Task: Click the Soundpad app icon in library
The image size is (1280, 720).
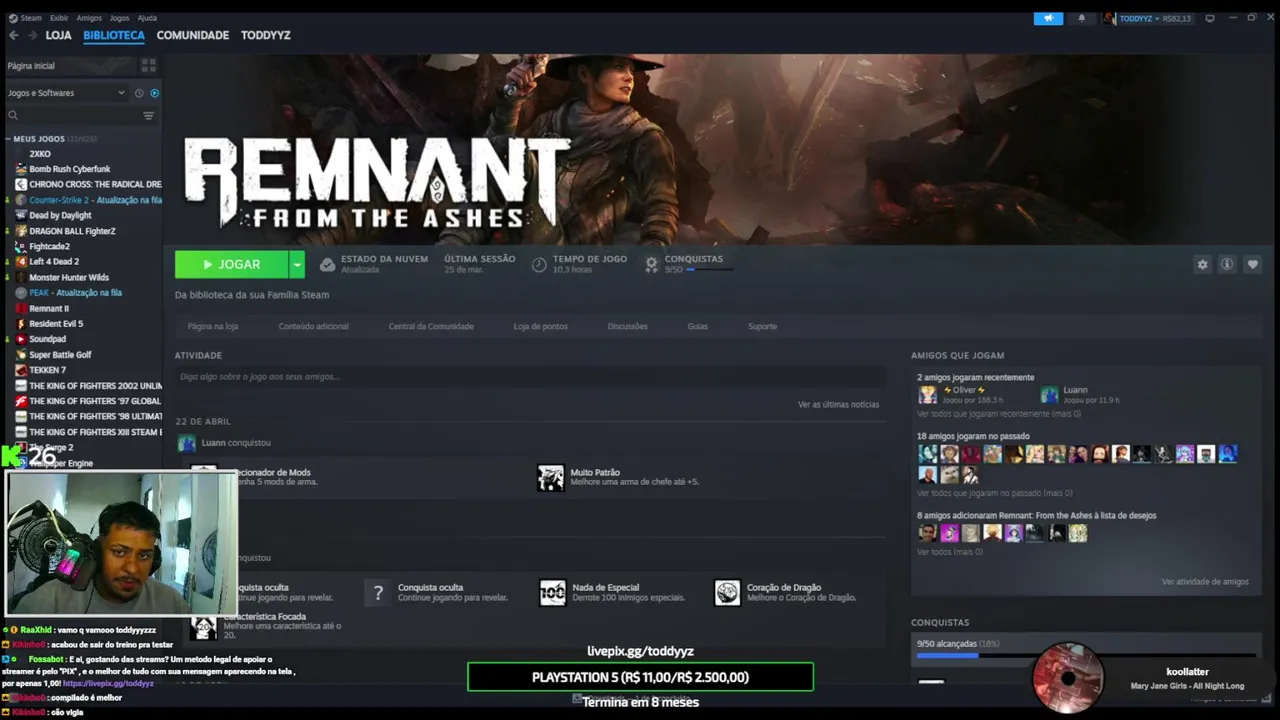Action: [21, 339]
